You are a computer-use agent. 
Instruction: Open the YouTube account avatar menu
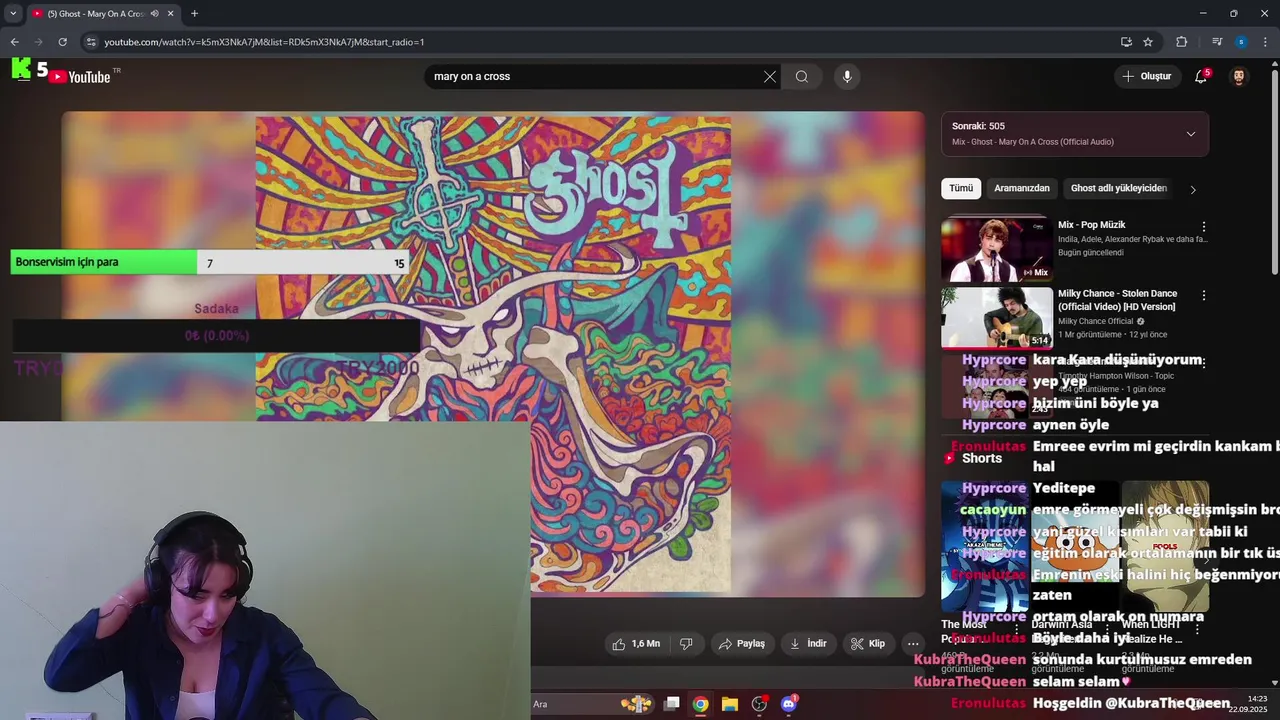point(1239,76)
